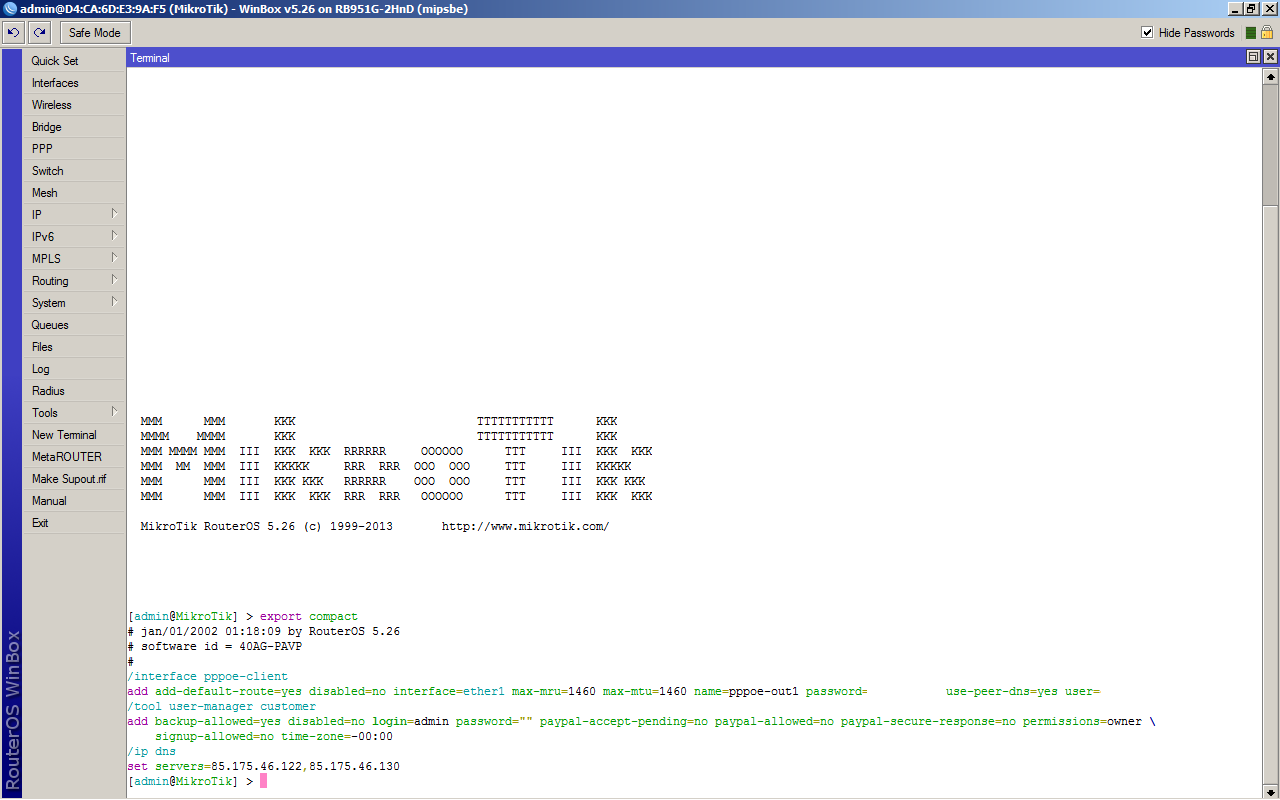Open the Mesh menu item
The width and height of the screenshot is (1280, 800).
pos(74,193)
